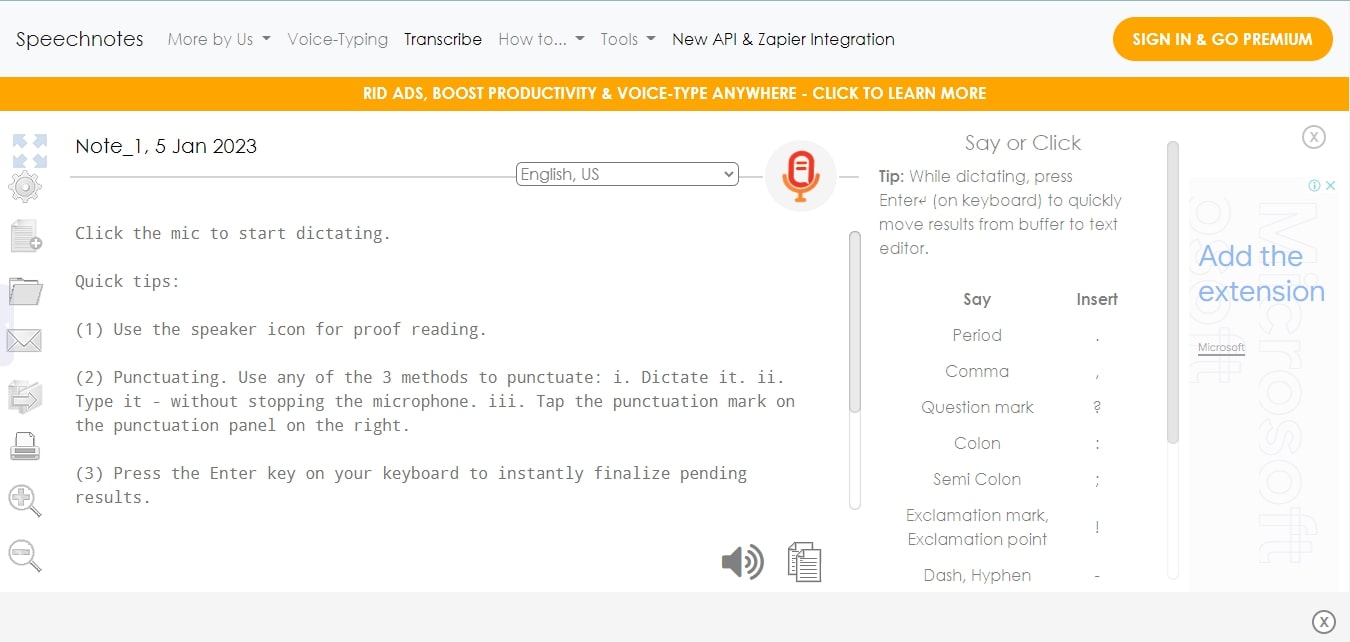Click the note editor vertical scrollbar
The width and height of the screenshot is (1350, 642).
click(x=855, y=321)
